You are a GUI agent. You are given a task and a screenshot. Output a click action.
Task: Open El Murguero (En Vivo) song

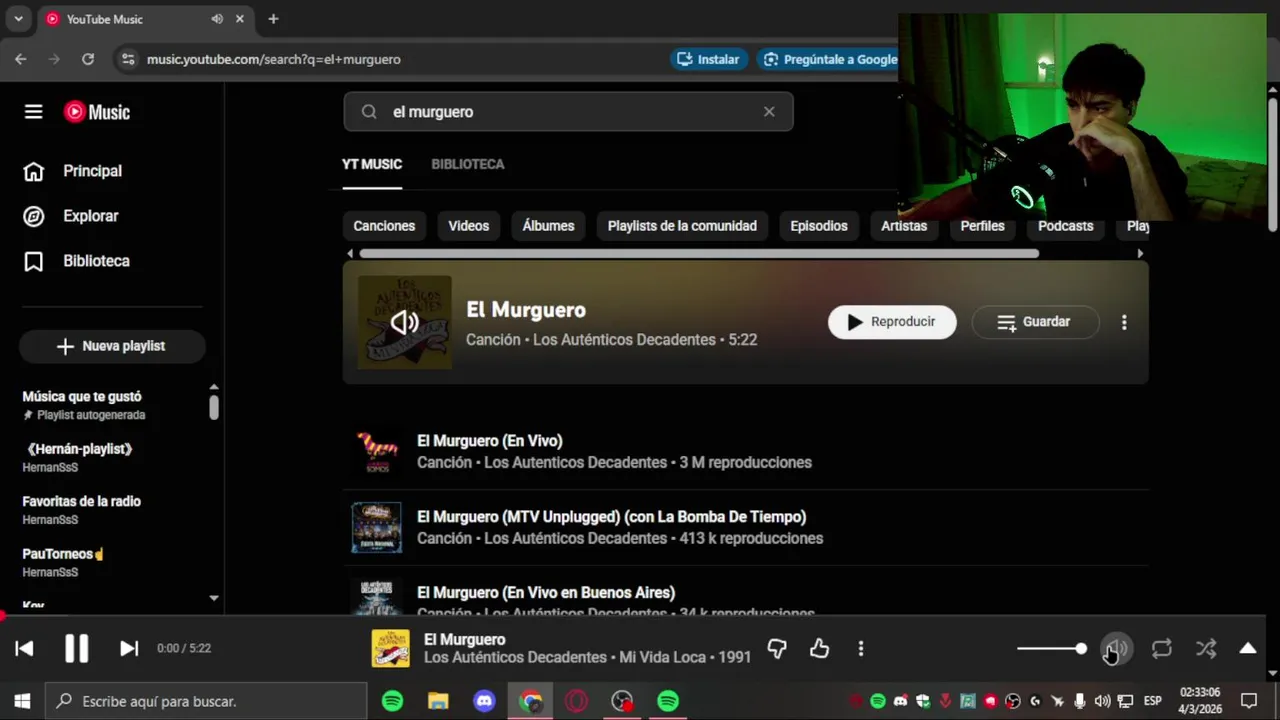click(489, 441)
